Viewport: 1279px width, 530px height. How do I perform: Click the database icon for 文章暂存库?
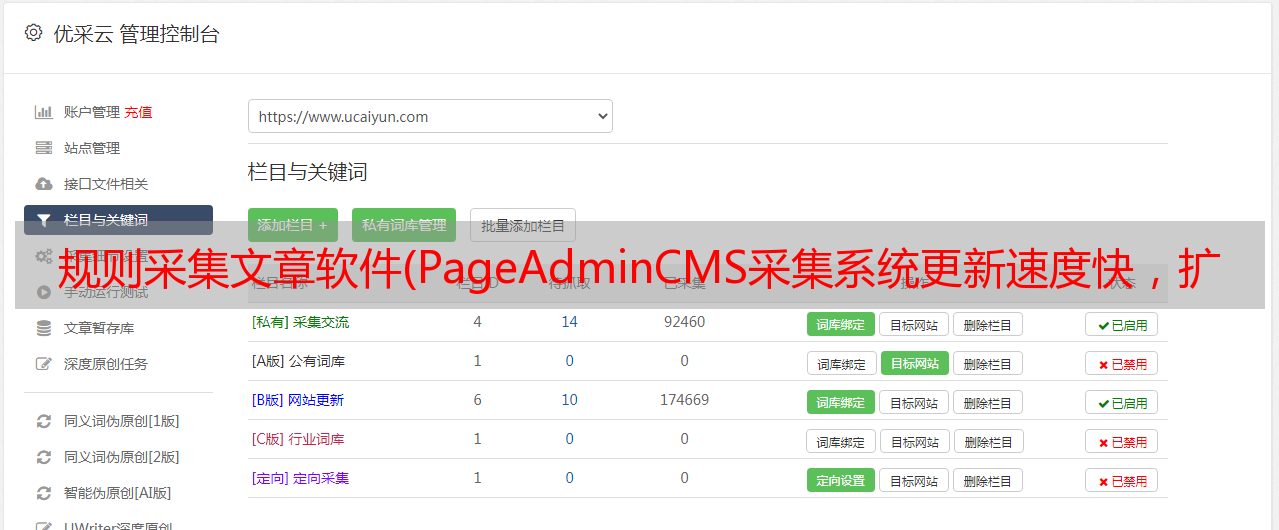click(43, 328)
